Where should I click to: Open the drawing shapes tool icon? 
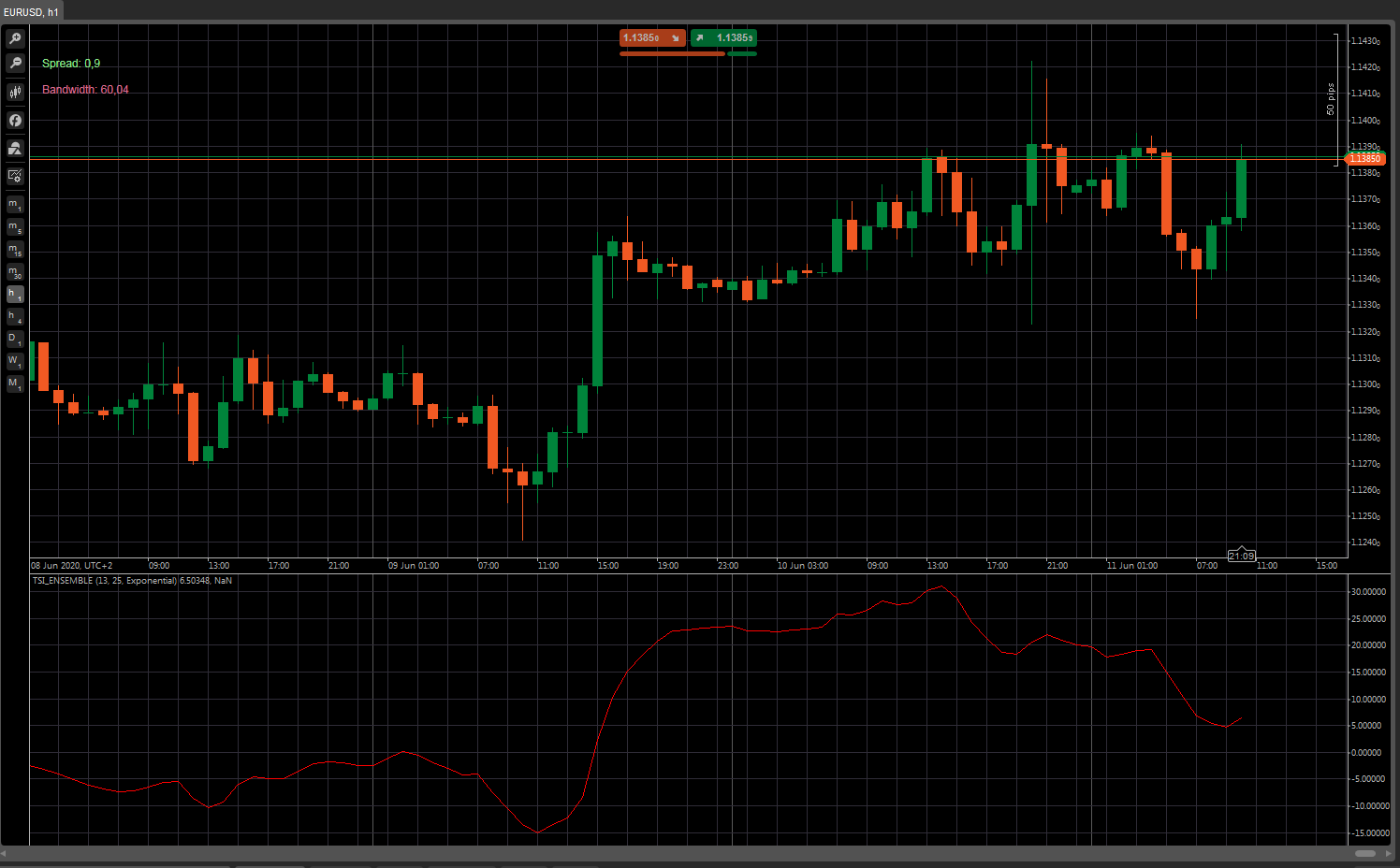(15, 148)
